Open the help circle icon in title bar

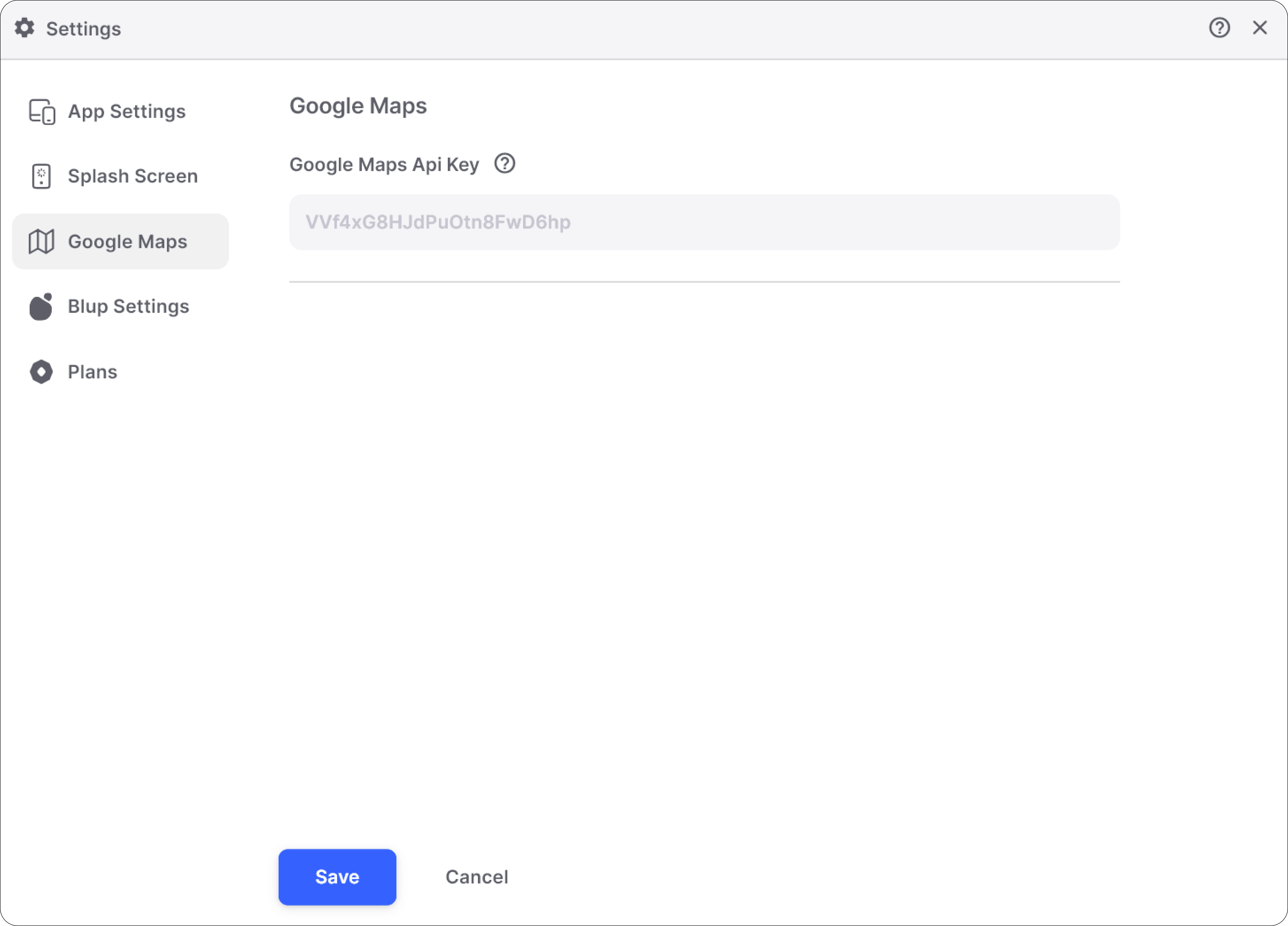tap(1219, 28)
